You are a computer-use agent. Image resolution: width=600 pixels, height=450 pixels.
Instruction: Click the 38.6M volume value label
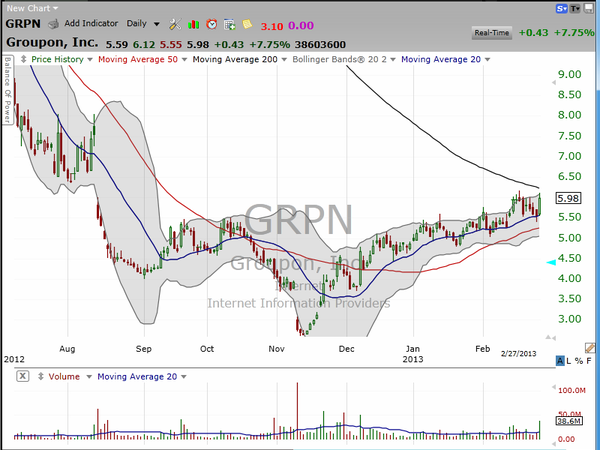tap(569, 421)
